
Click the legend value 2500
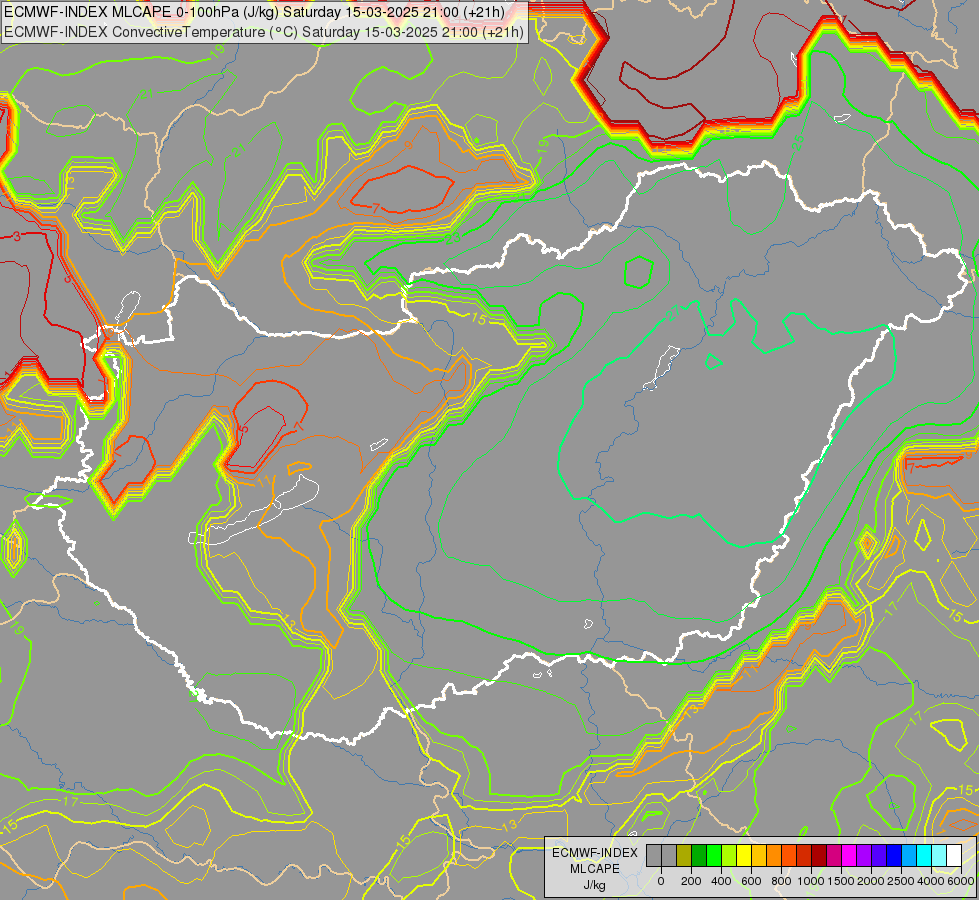coord(902,881)
